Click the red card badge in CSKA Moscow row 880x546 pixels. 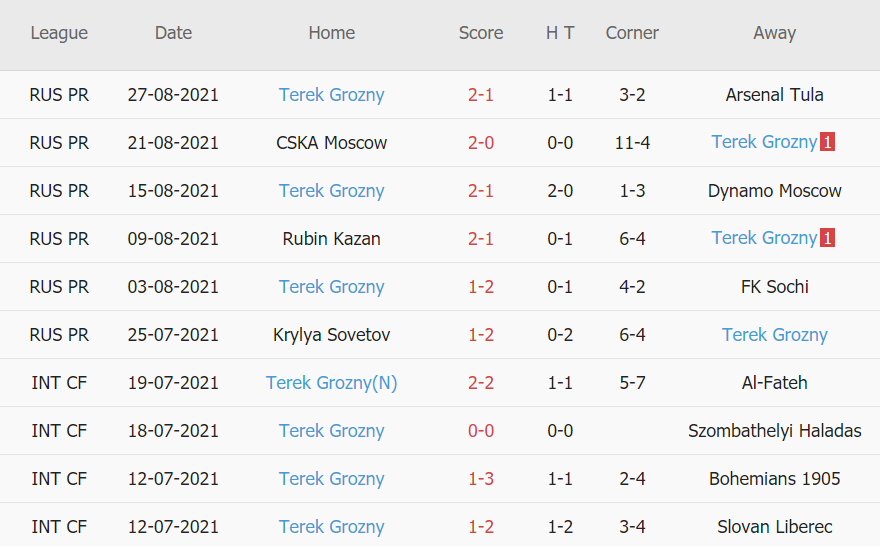(x=827, y=143)
